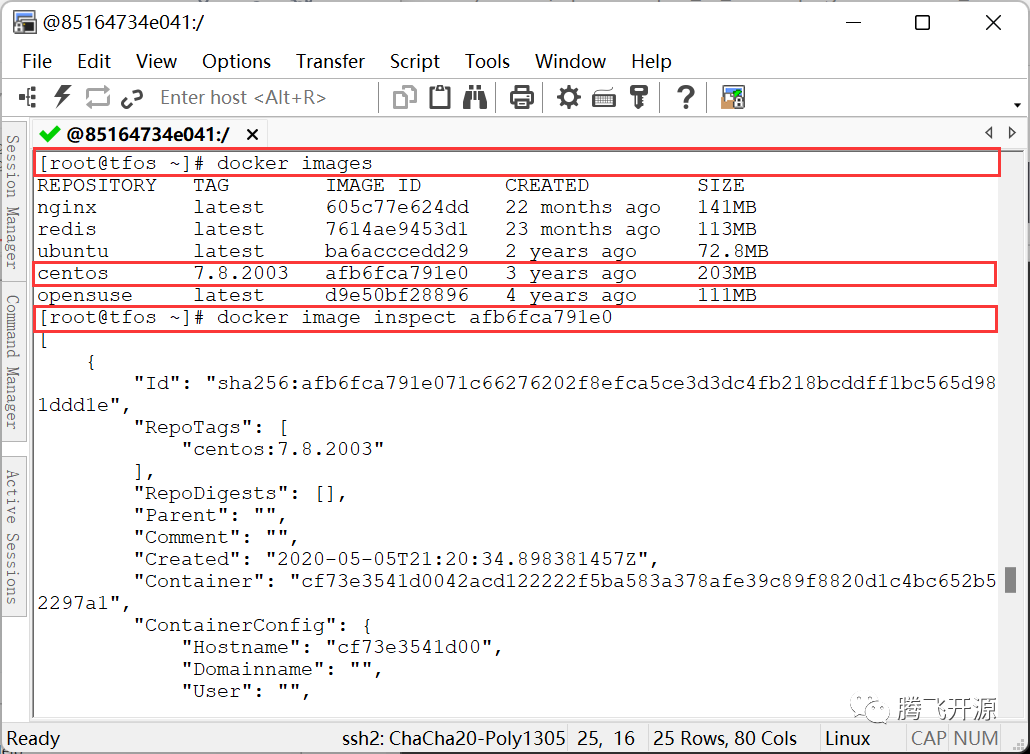Open the File menu

click(x=37, y=61)
